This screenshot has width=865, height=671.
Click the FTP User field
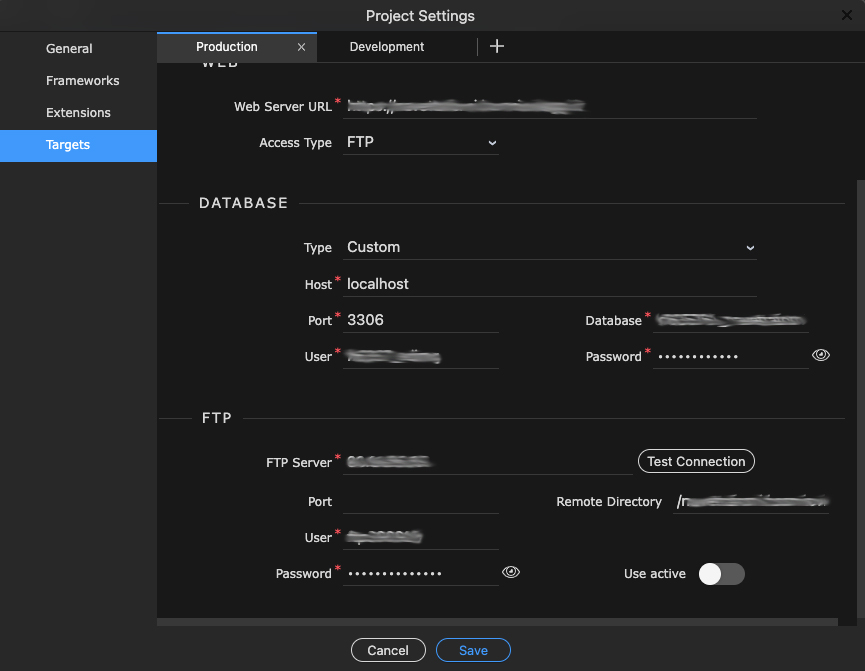tap(421, 537)
